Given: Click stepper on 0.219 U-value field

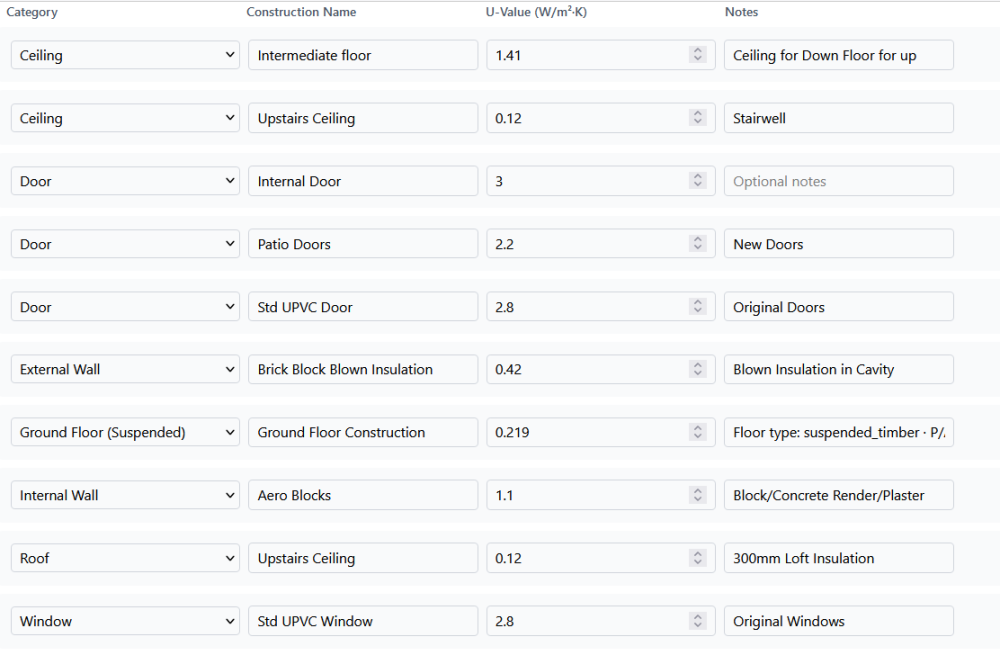Looking at the screenshot, I should 698,433.
